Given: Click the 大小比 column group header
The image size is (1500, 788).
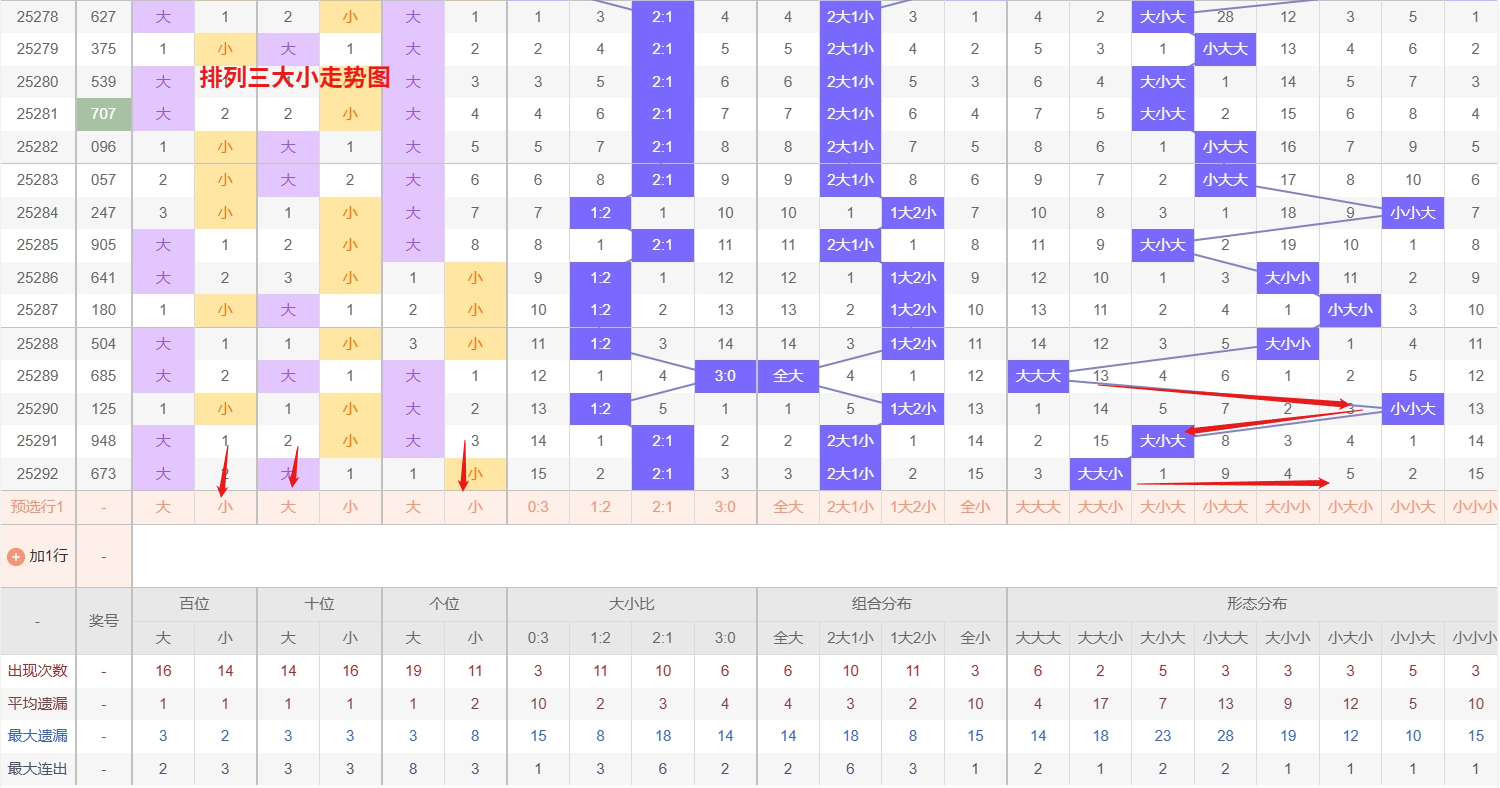Looking at the screenshot, I should [x=631, y=604].
